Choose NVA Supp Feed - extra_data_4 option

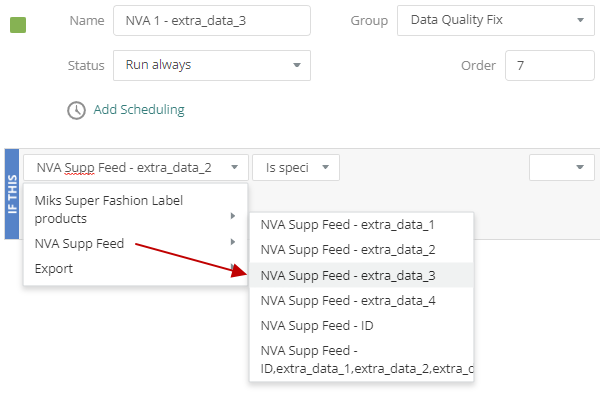(x=361, y=300)
